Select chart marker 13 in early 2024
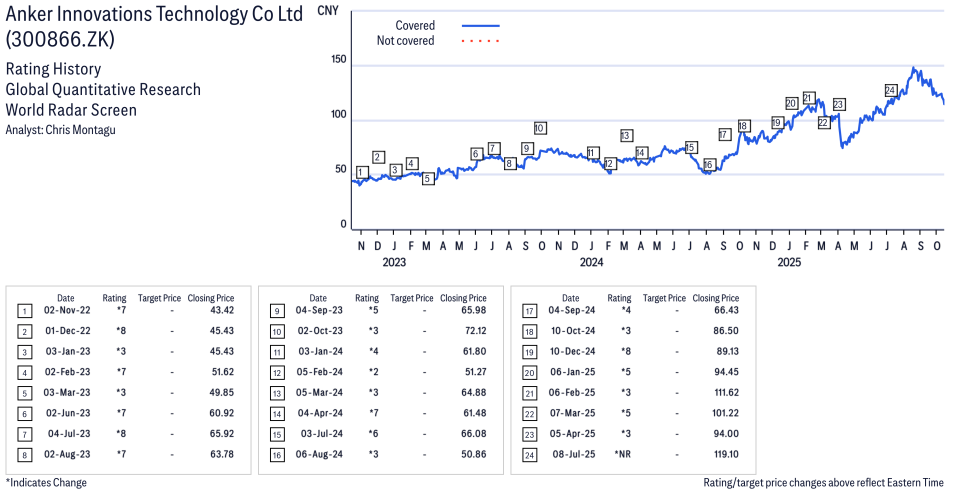 pyautogui.click(x=626, y=136)
